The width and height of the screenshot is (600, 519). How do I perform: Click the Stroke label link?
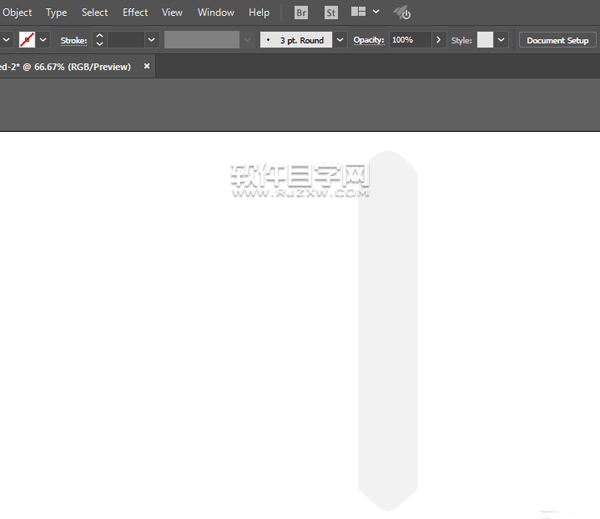coord(74,40)
